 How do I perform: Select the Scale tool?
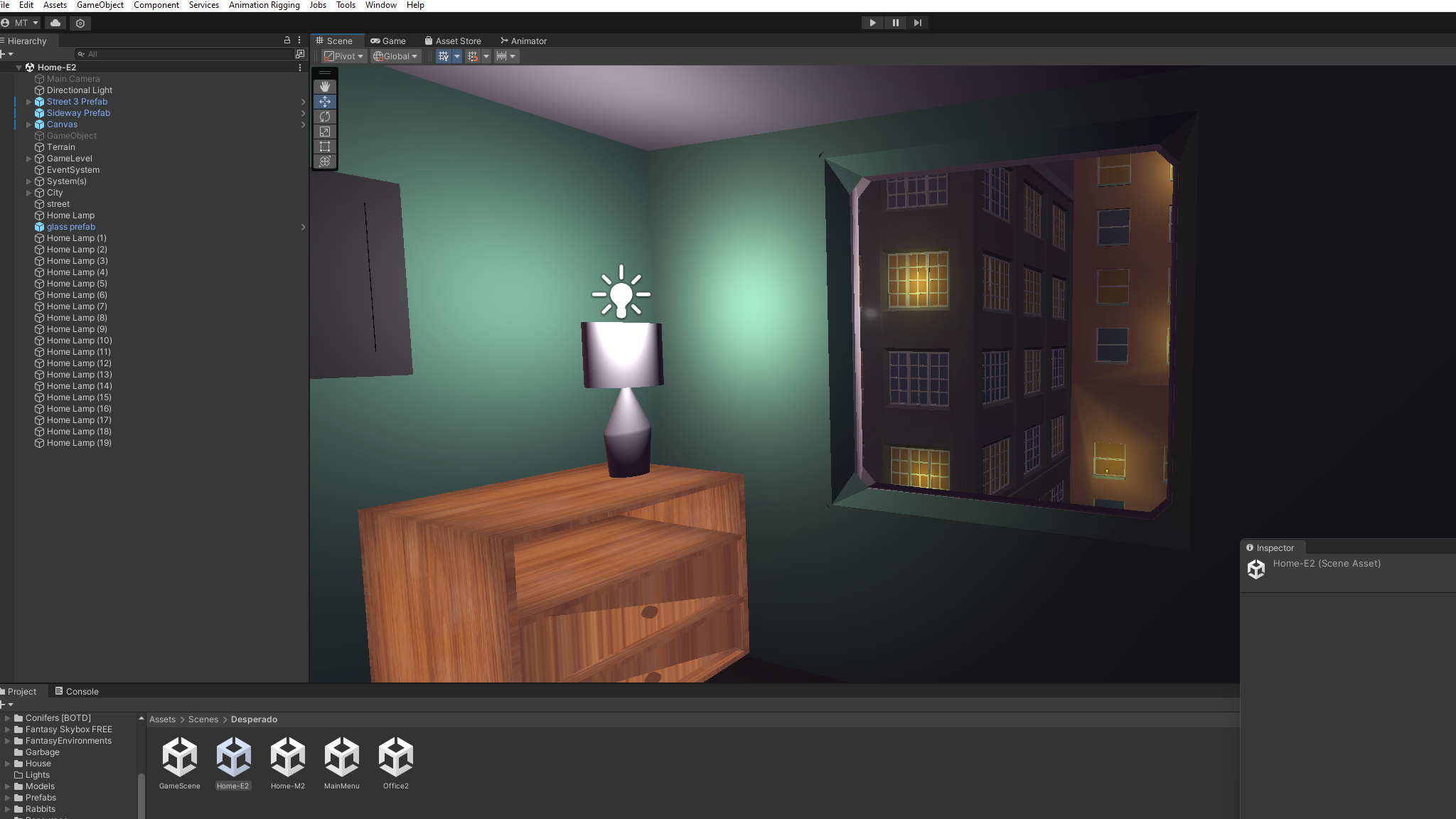325,132
